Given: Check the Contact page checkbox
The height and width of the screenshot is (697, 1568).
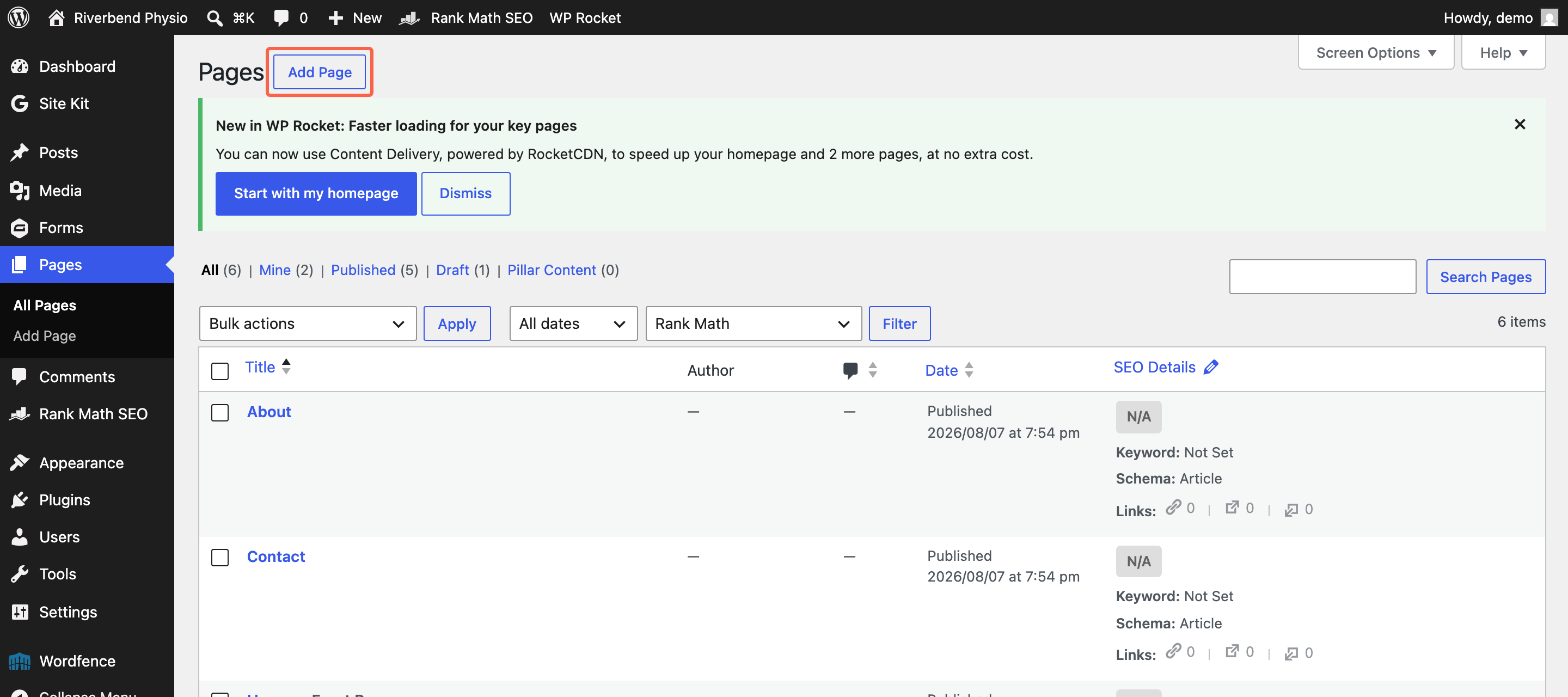Looking at the screenshot, I should [x=220, y=557].
